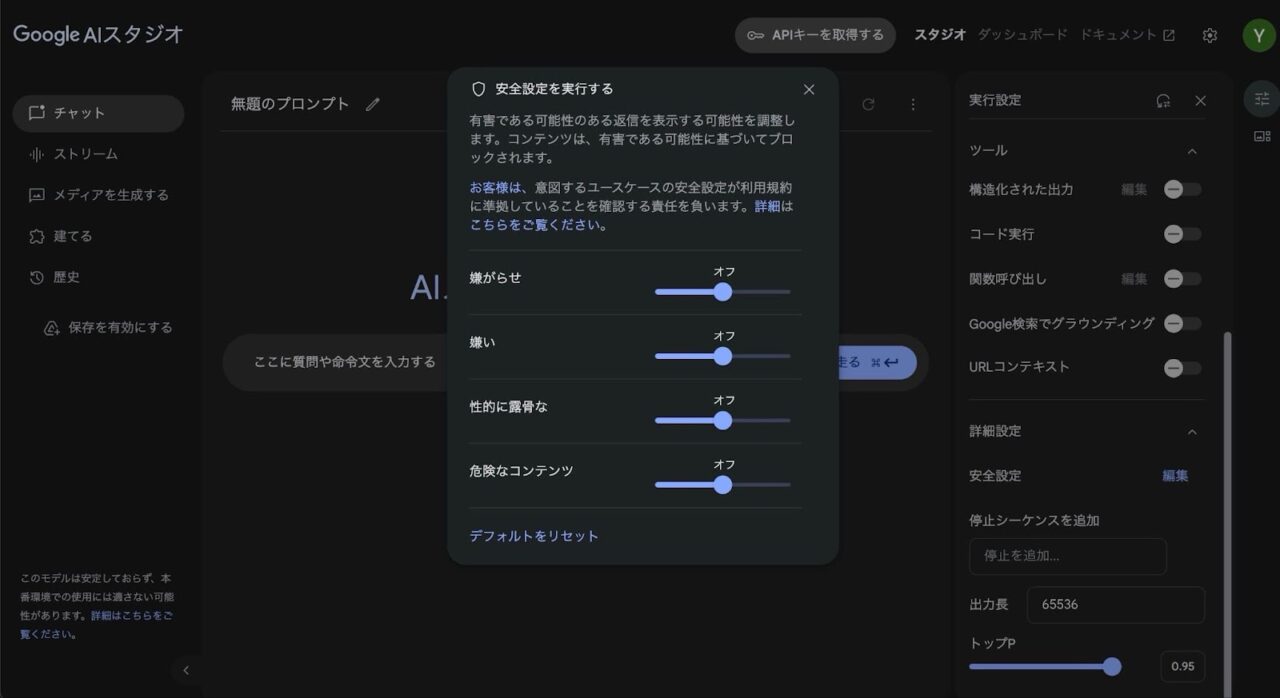
Task: Open the チャット menu item
Action: [98, 113]
